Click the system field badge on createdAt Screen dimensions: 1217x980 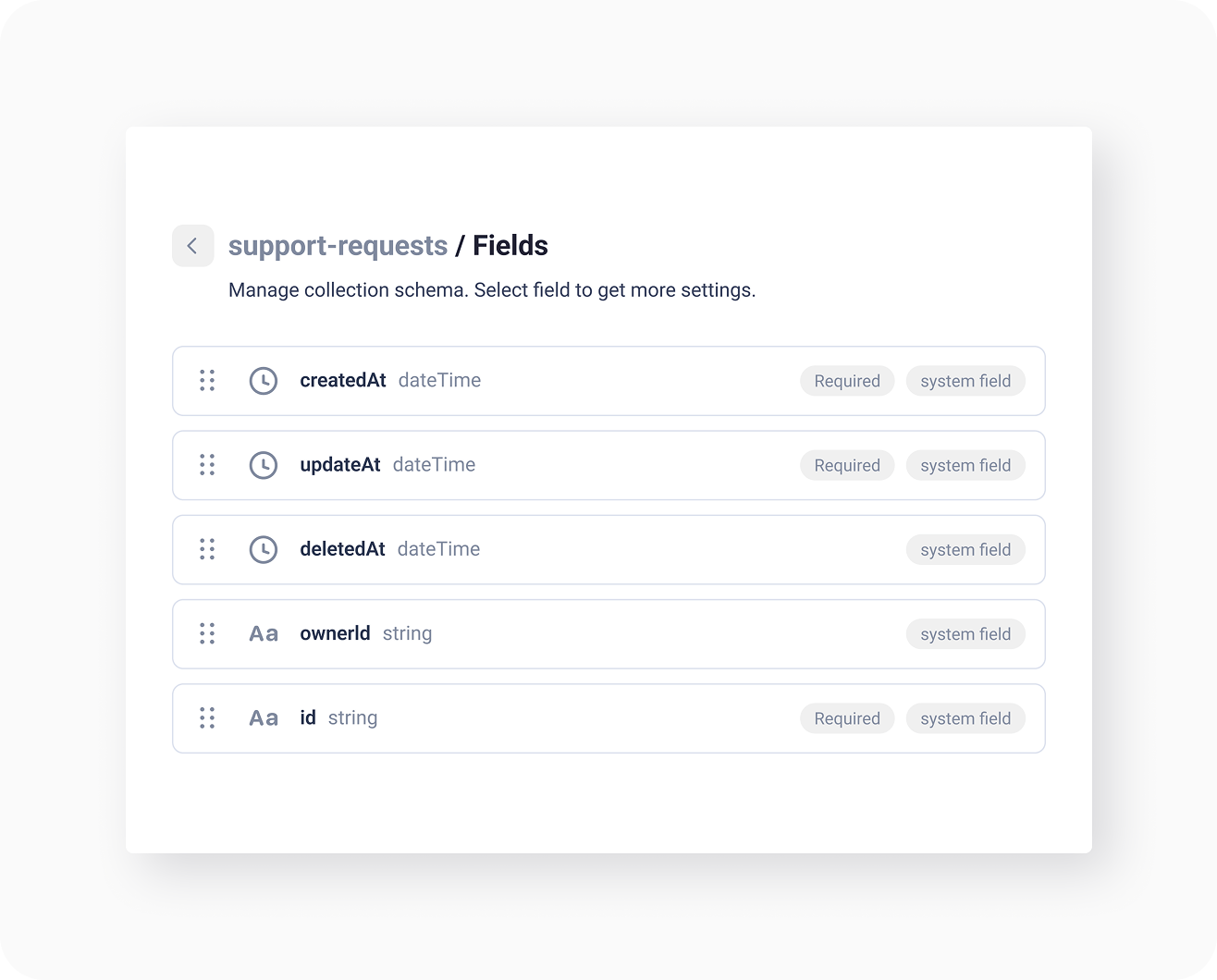coord(965,380)
